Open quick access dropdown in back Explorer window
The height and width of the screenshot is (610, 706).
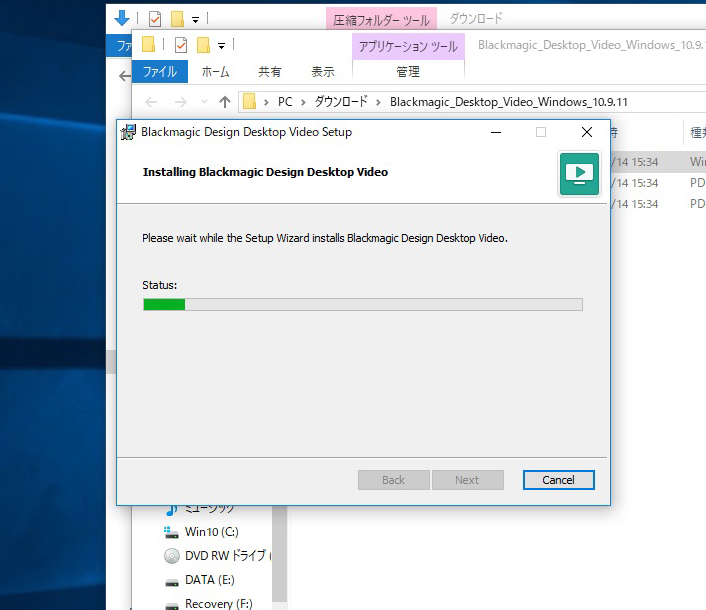coord(195,20)
